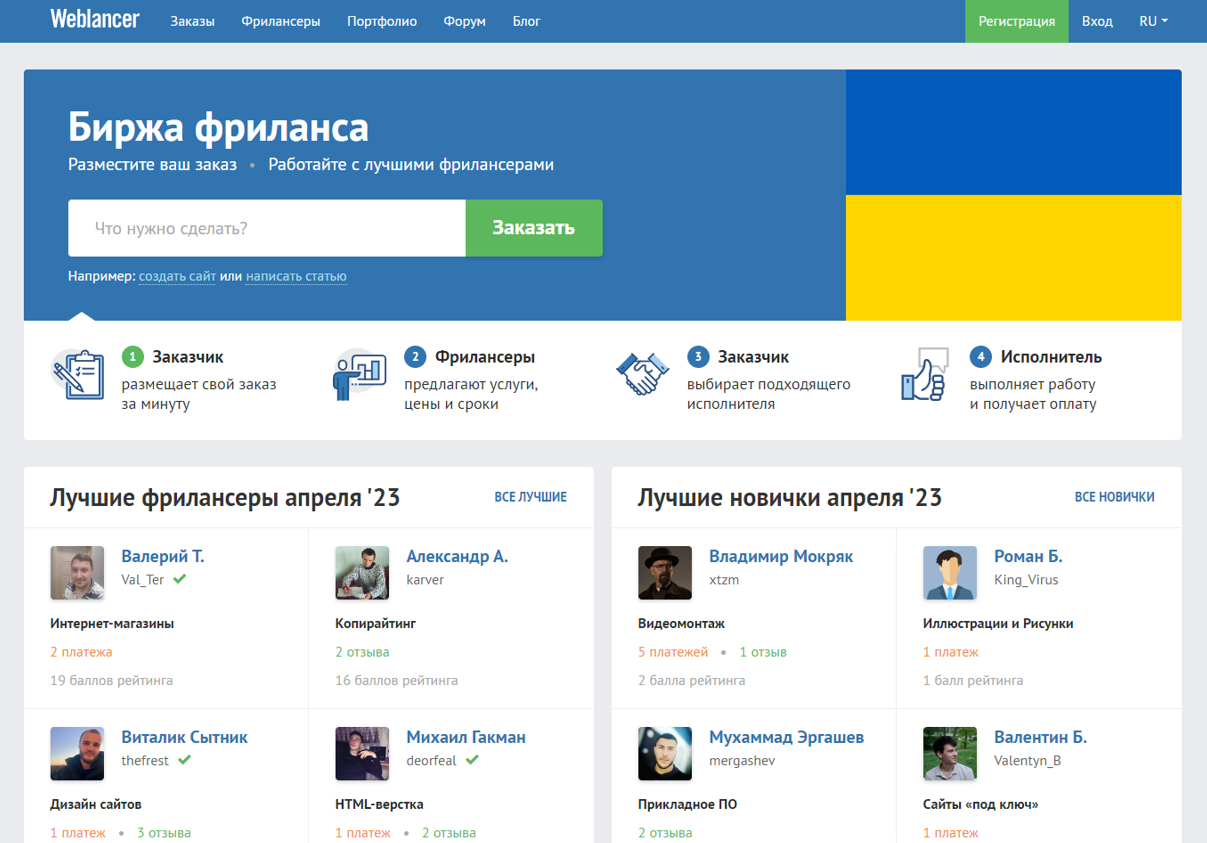The height and width of the screenshot is (843, 1207).
Task: Open Александр А. profile name link
Action: [457, 556]
